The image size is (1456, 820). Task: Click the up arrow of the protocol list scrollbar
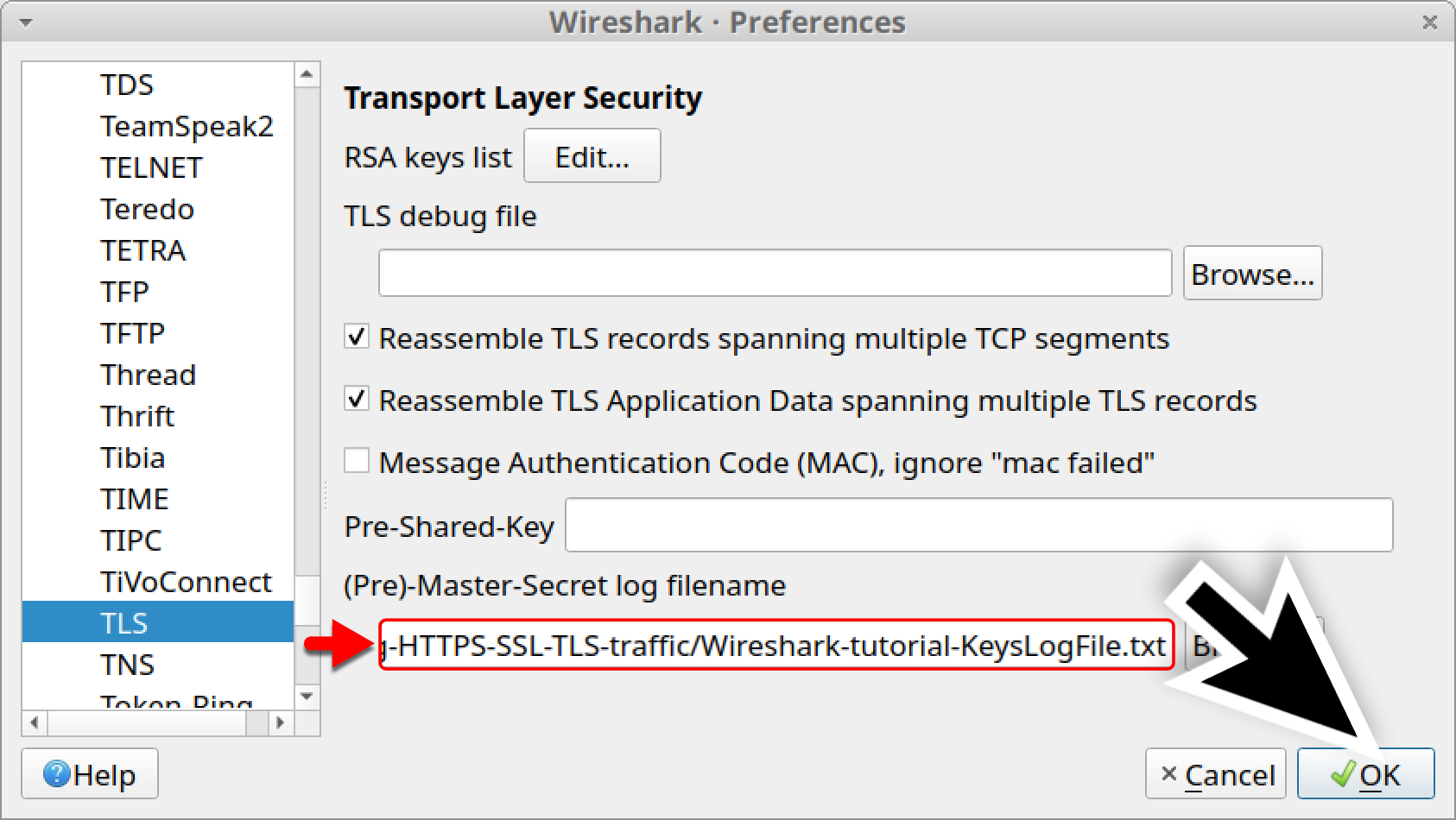[307, 73]
